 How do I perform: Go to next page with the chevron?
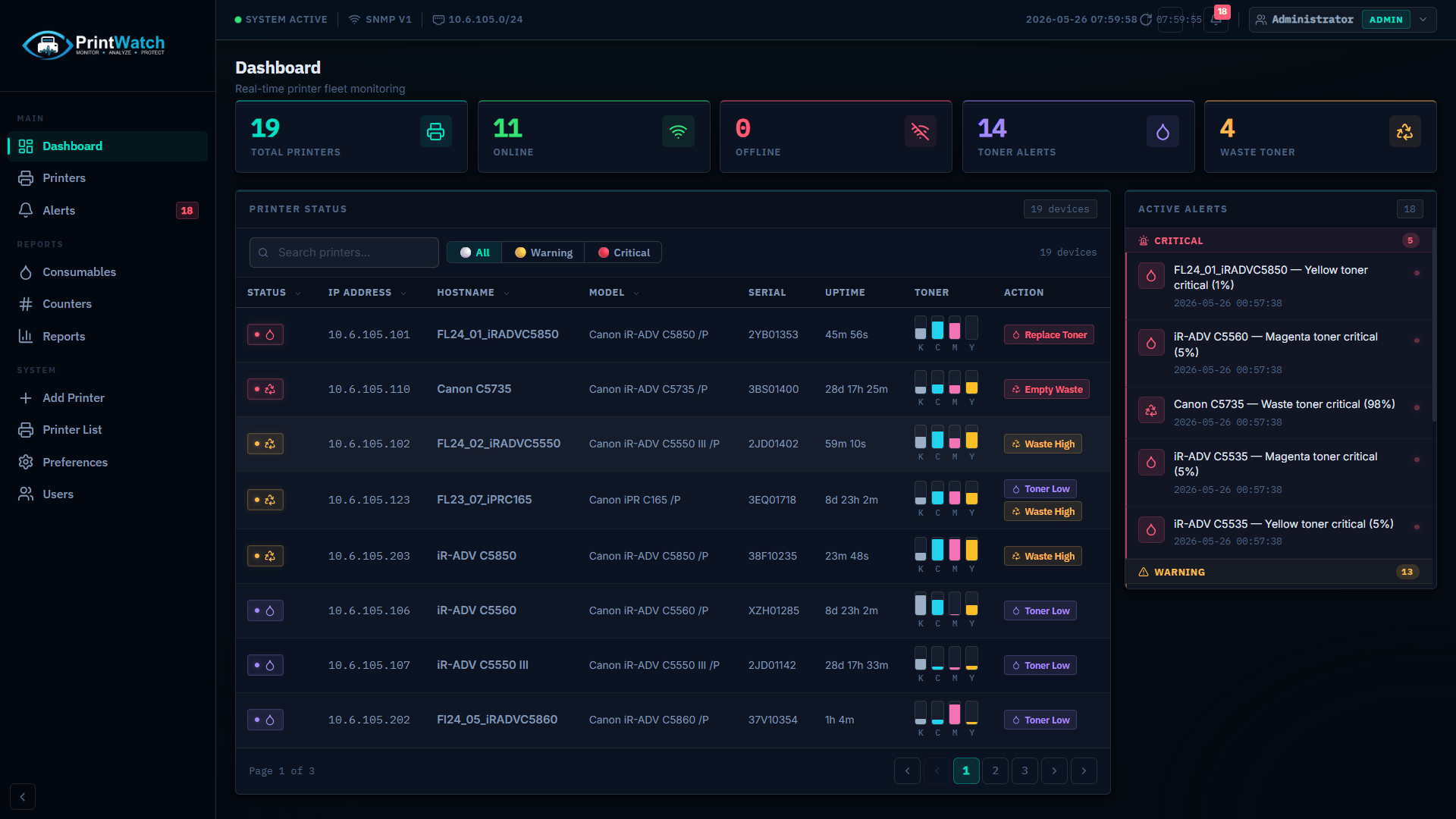(x=1054, y=771)
